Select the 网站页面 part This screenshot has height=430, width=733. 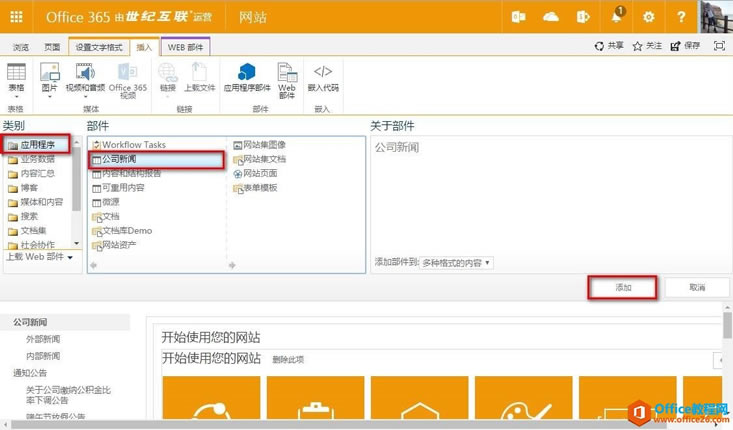pos(255,173)
